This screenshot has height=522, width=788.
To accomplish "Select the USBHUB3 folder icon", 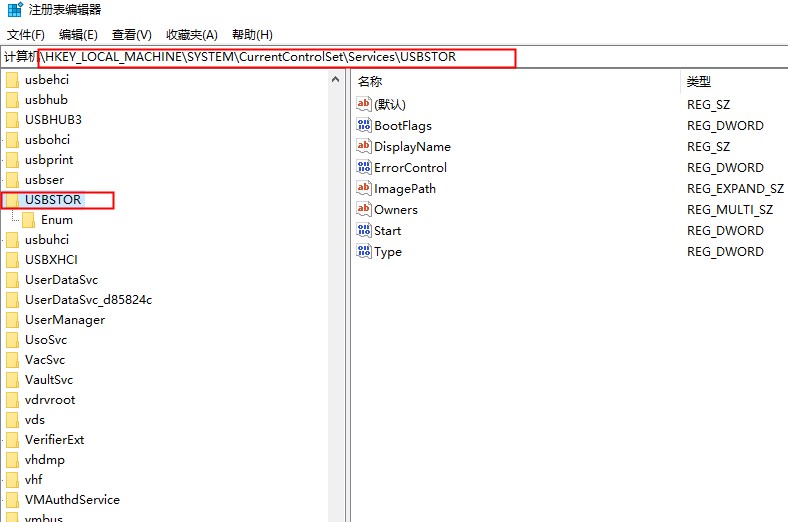I will click(x=13, y=120).
